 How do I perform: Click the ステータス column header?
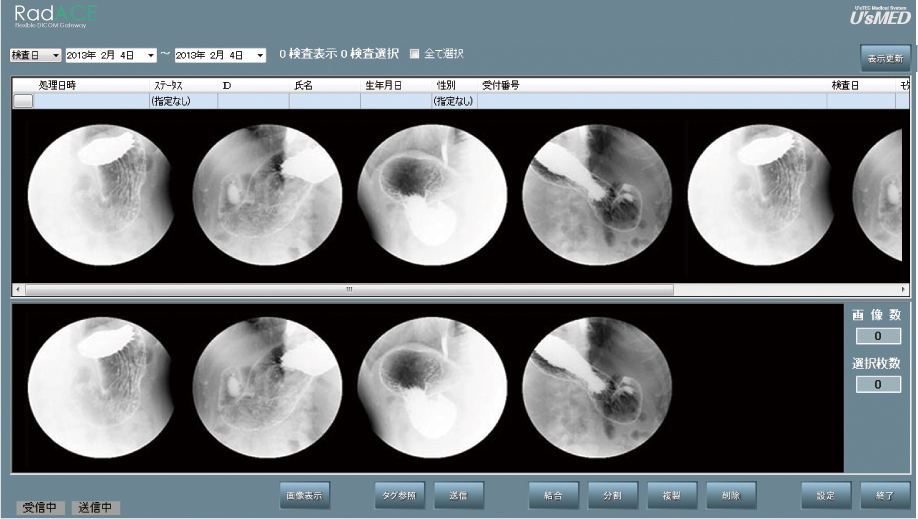[168, 86]
